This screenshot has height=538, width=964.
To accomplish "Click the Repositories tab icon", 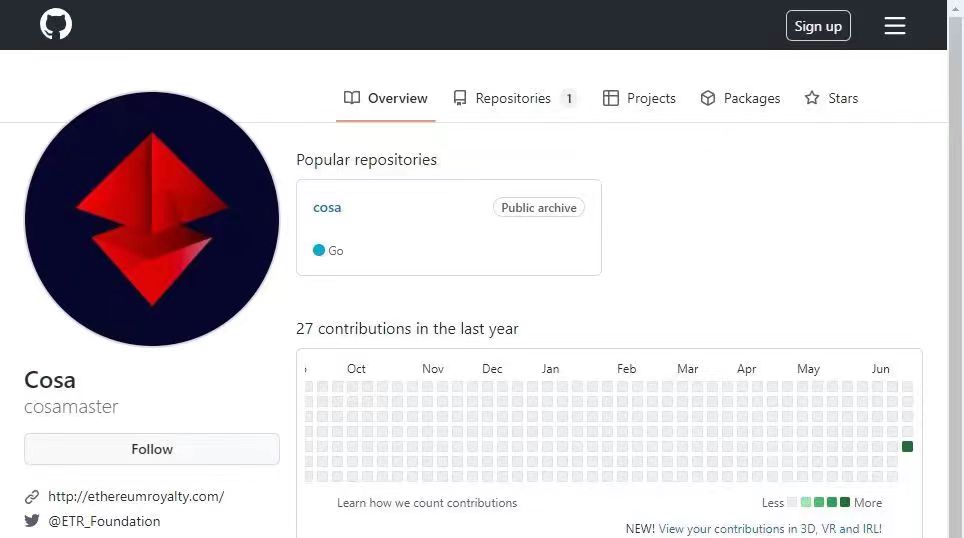I will tap(460, 98).
